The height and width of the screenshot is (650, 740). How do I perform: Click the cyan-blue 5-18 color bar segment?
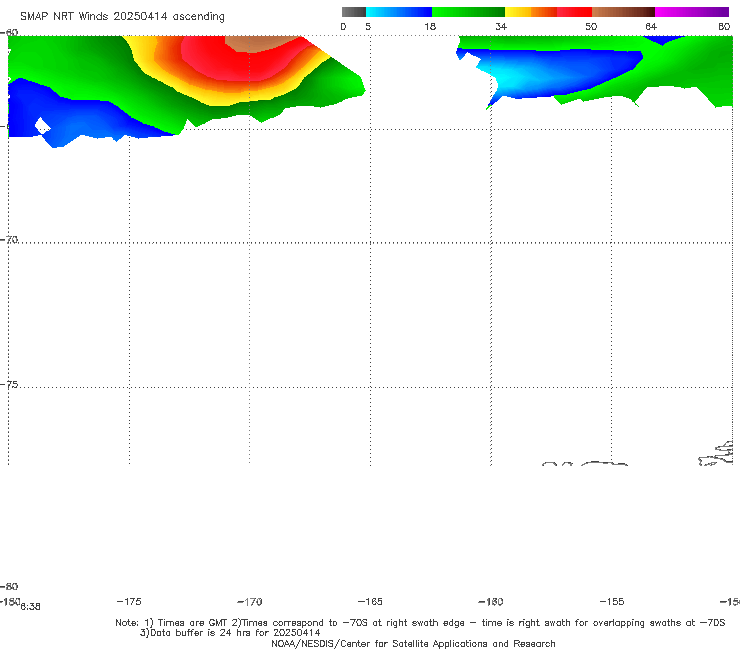coord(399,12)
